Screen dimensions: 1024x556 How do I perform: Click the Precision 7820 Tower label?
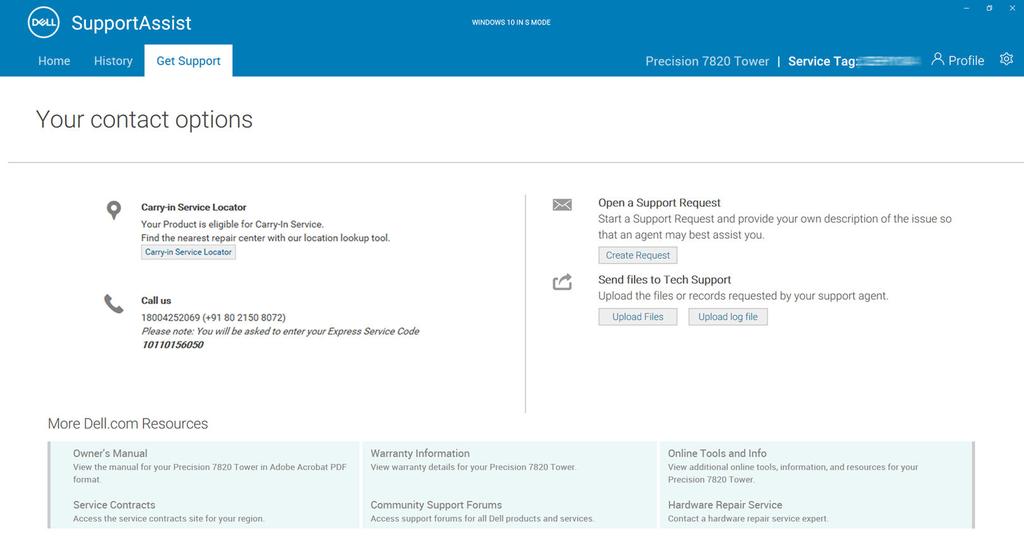pyautogui.click(x=707, y=61)
